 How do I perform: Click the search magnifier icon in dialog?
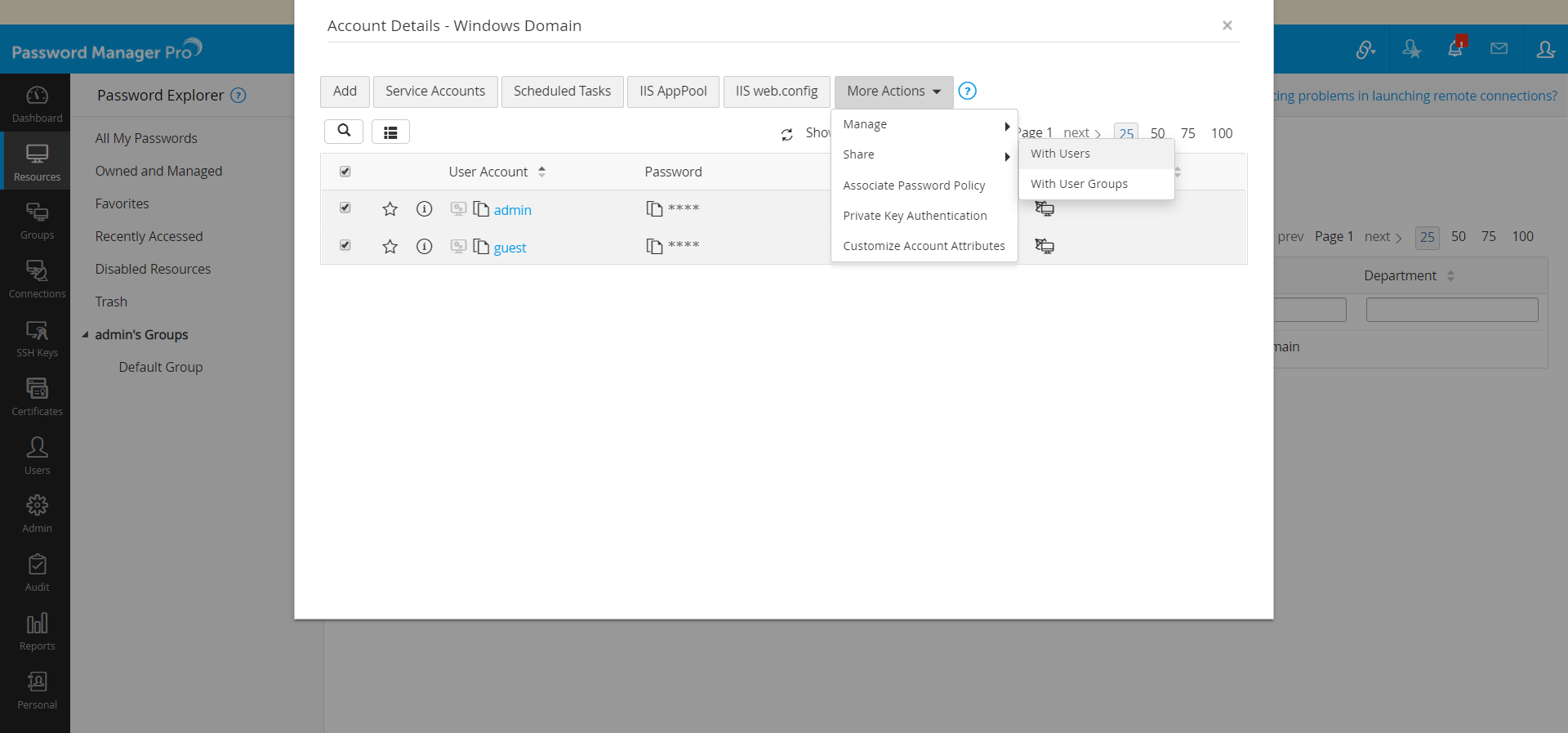344,131
